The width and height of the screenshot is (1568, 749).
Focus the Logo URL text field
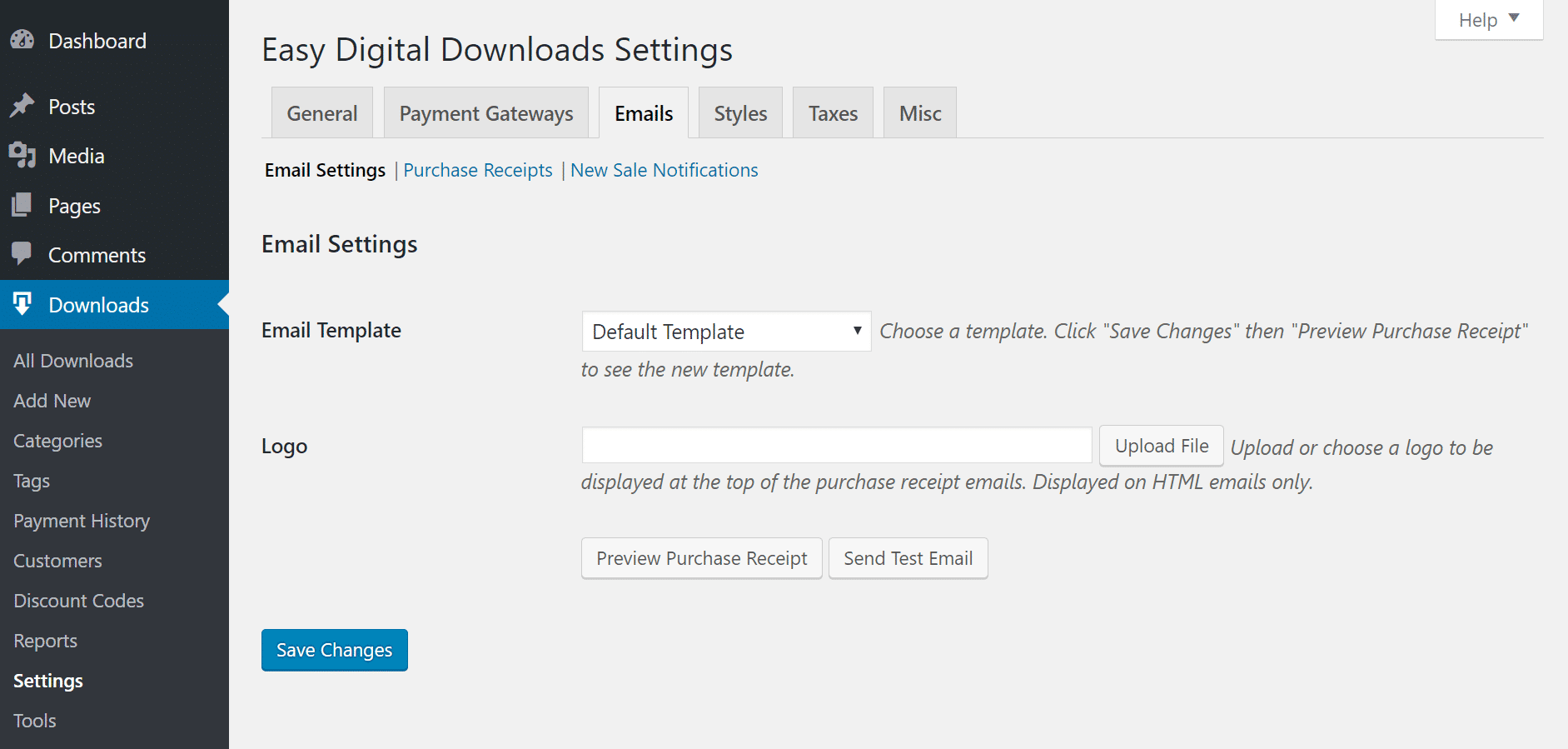point(836,446)
